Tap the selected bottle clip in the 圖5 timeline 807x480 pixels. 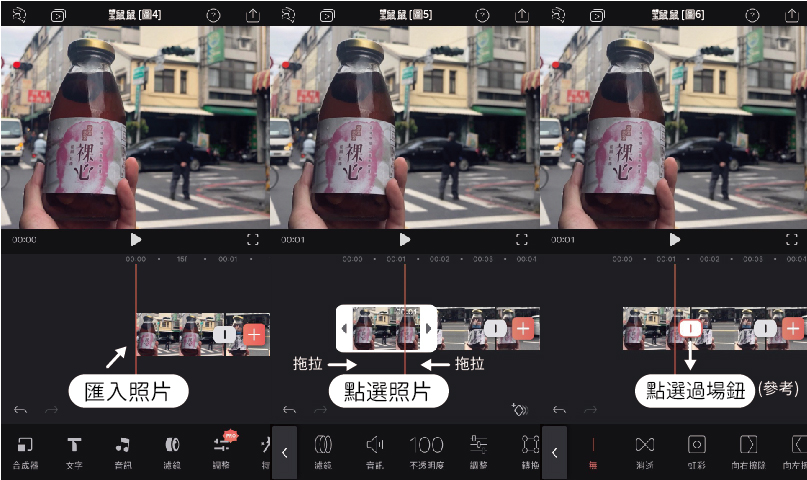(x=386, y=328)
